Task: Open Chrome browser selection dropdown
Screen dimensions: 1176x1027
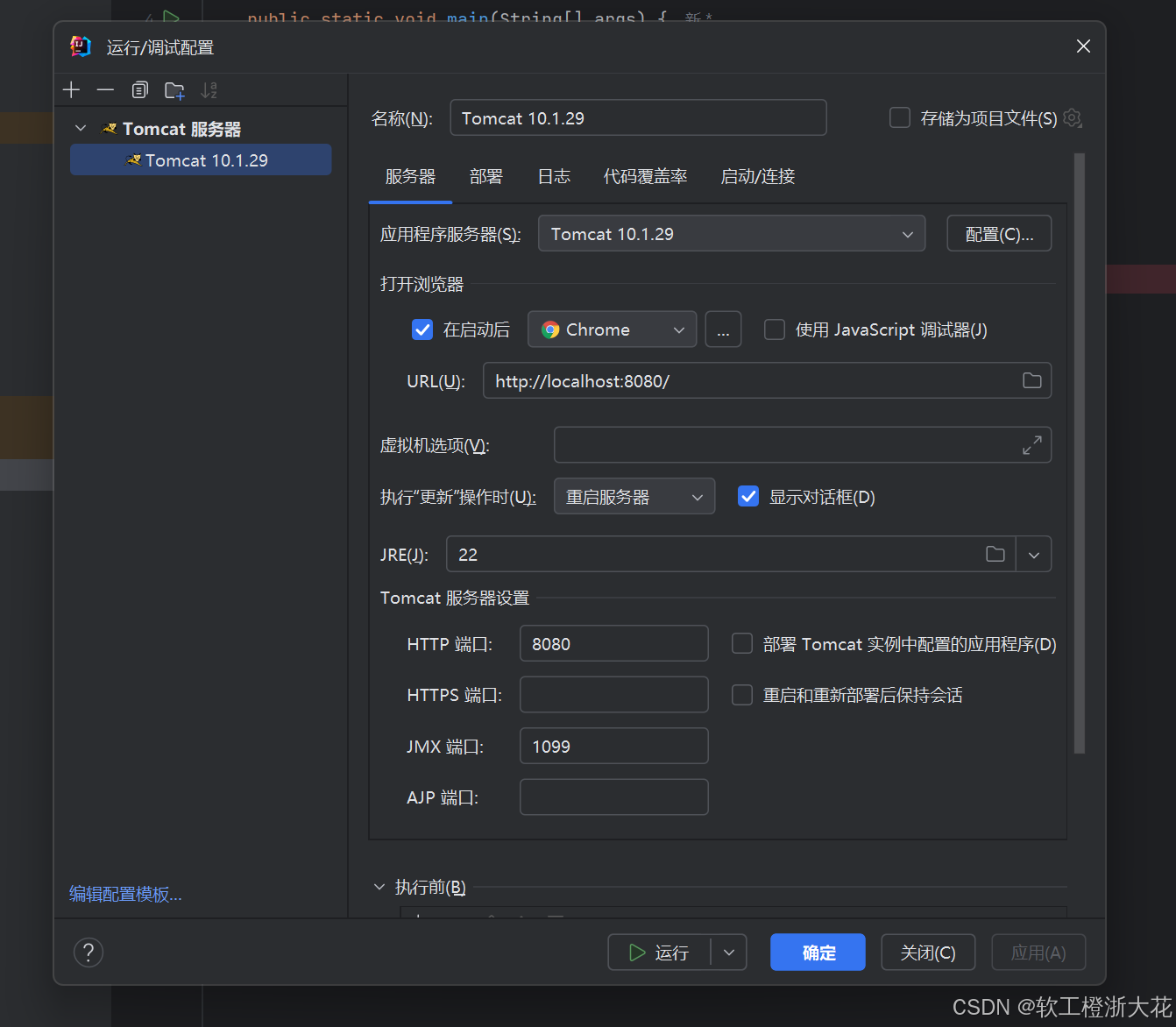Action: point(612,329)
